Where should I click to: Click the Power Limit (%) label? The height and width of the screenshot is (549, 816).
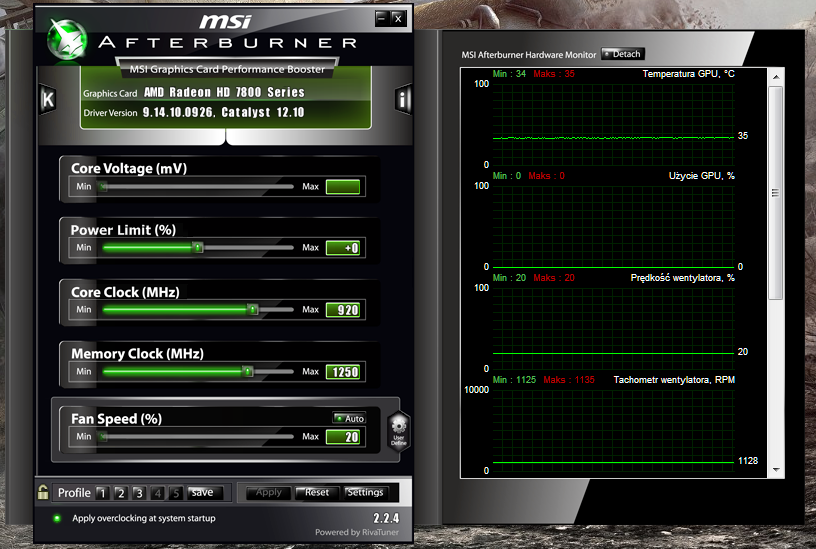[123, 230]
